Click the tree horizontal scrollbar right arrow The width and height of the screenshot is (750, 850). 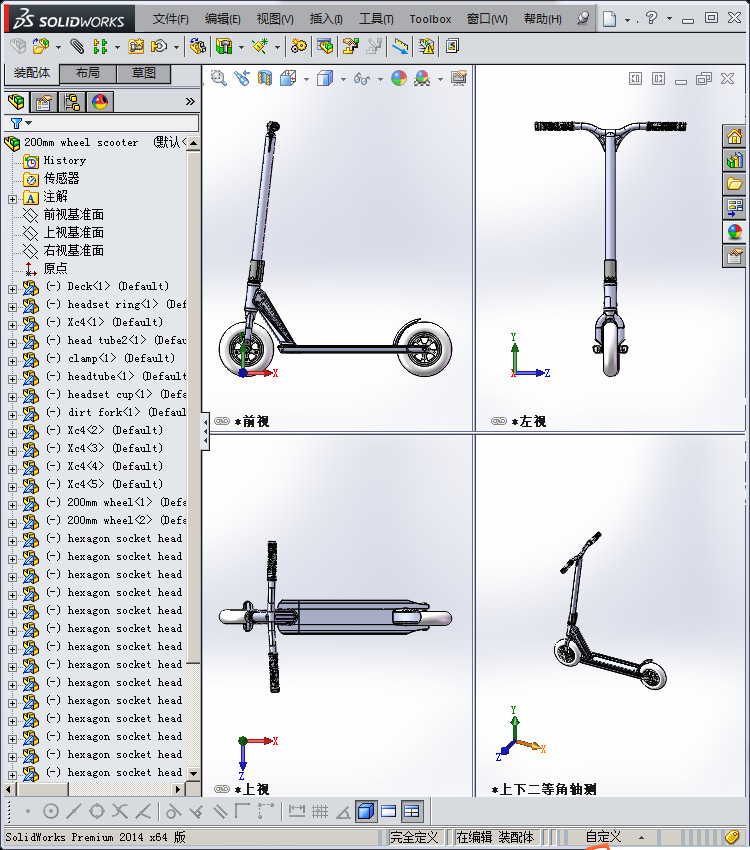coord(178,789)
